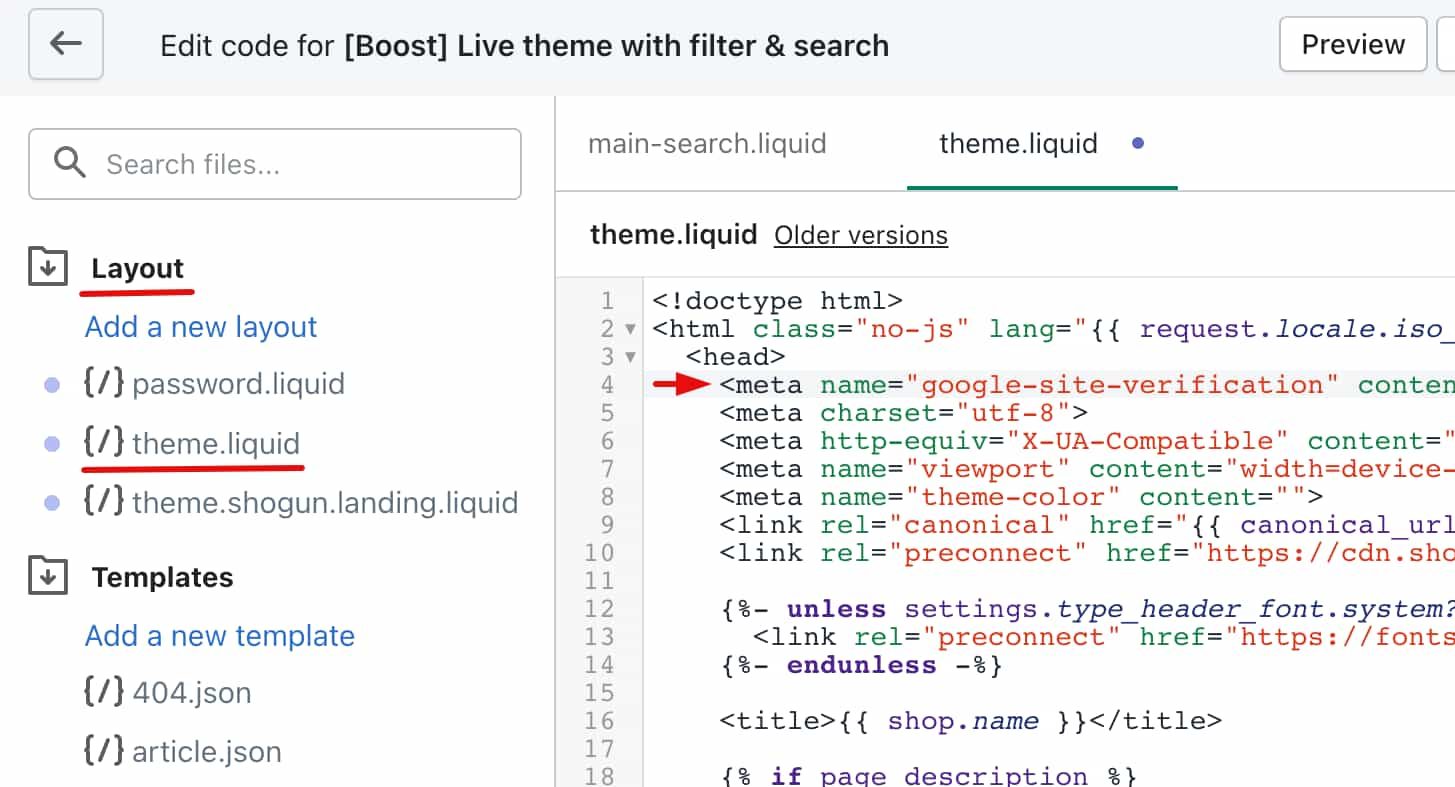This screenshot has width=1455, height=787.
Task: Click the magnifying glass search icon
Action: pos(70,163)
